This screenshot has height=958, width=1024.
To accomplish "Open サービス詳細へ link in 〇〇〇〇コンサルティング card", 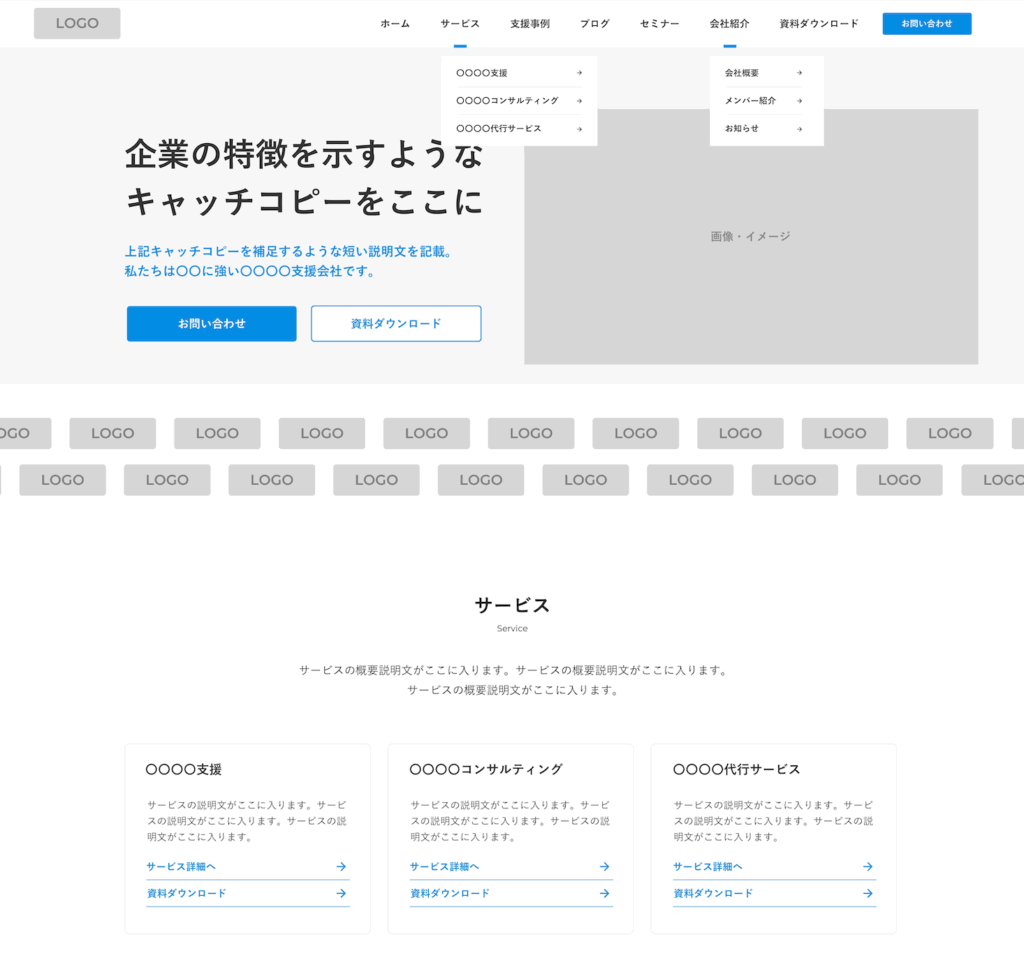I will point(445,867).
